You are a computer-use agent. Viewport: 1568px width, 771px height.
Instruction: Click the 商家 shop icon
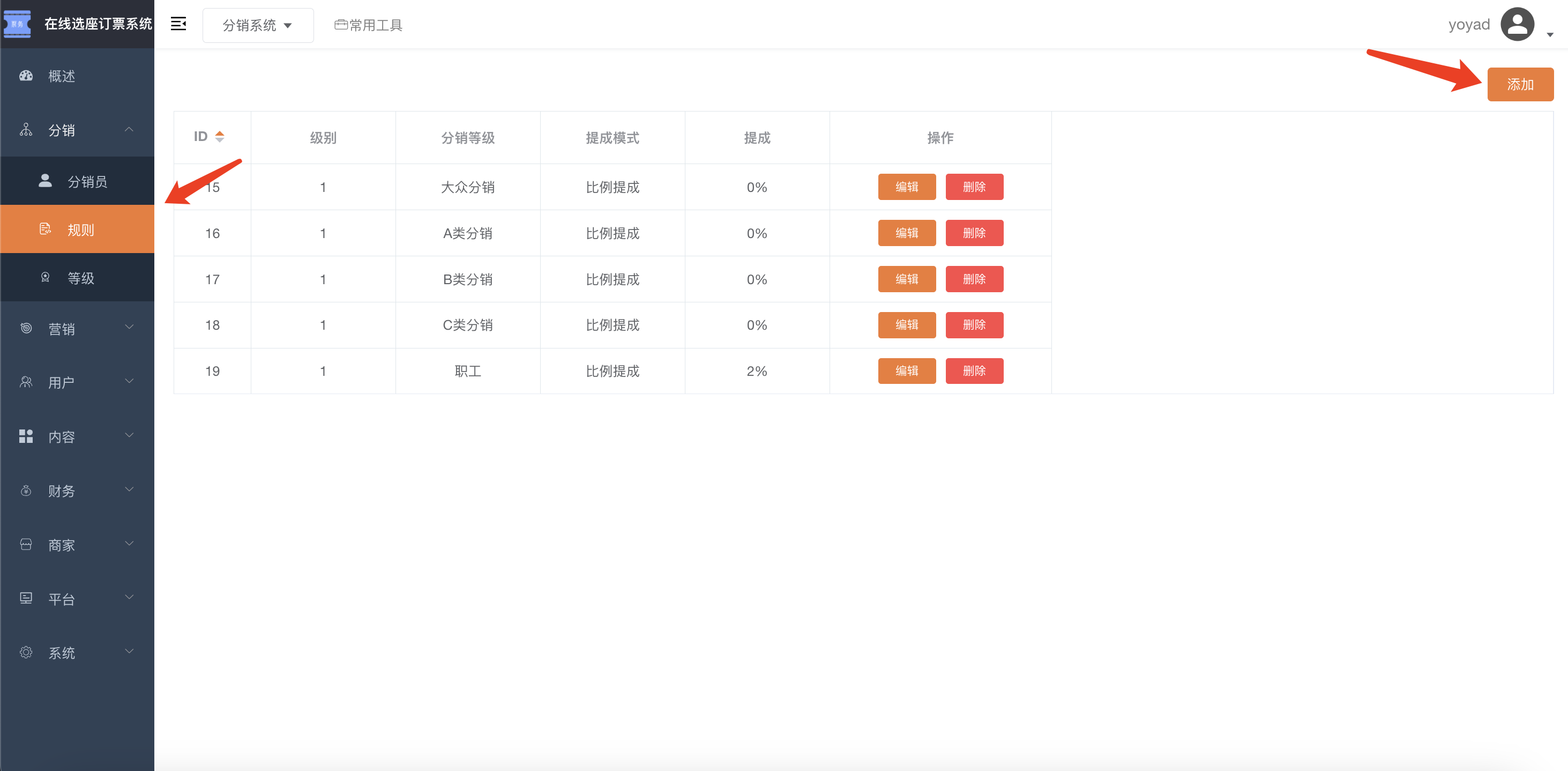(26, 544)
